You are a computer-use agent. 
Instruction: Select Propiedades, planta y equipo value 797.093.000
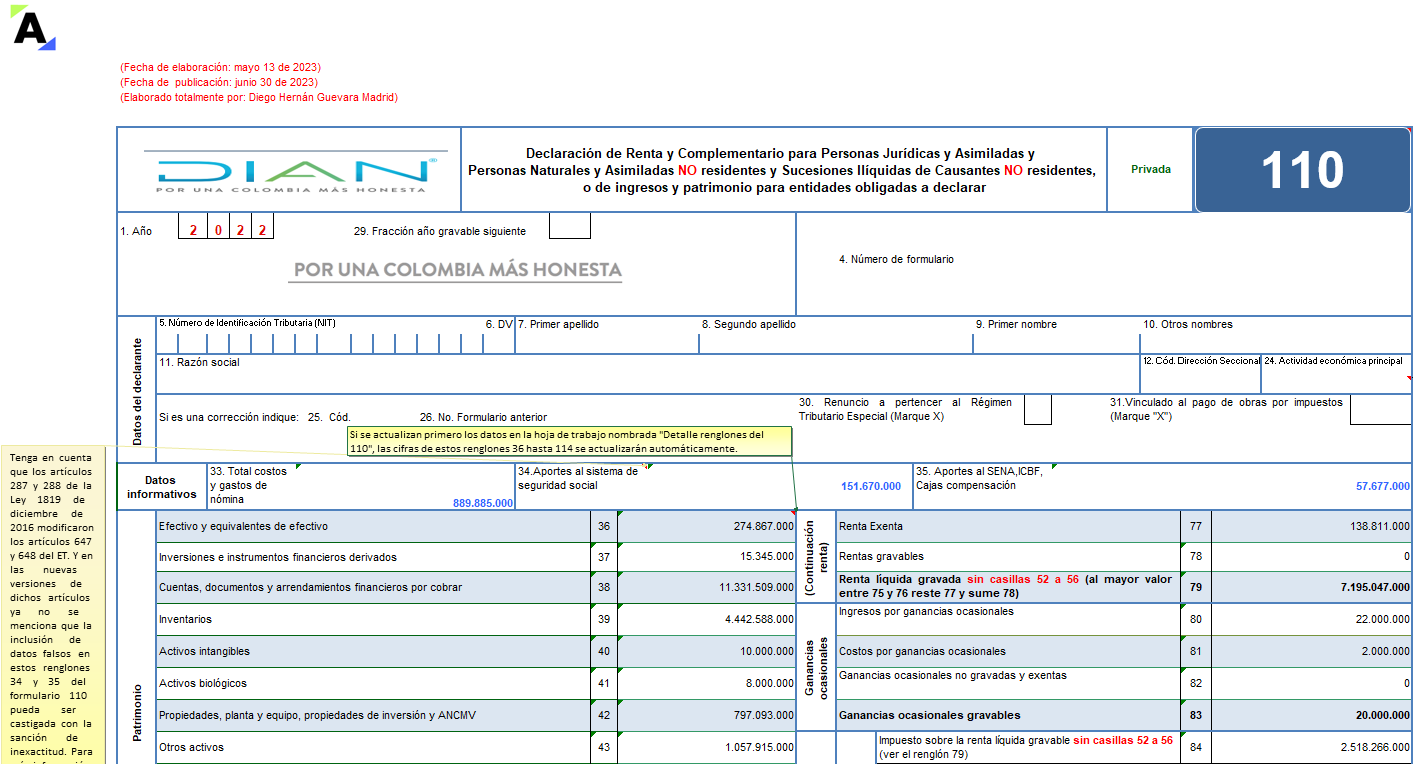[x=705, y=716]
